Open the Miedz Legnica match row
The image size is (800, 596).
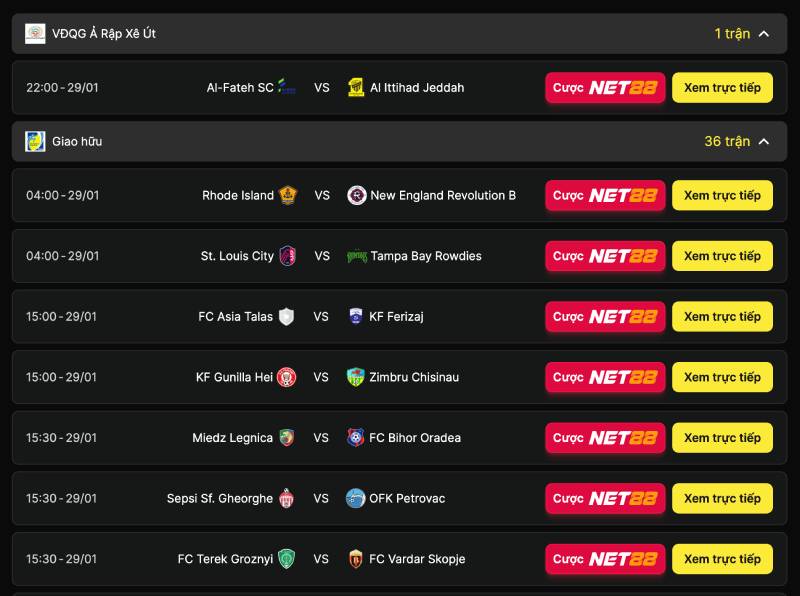point(399,437)
